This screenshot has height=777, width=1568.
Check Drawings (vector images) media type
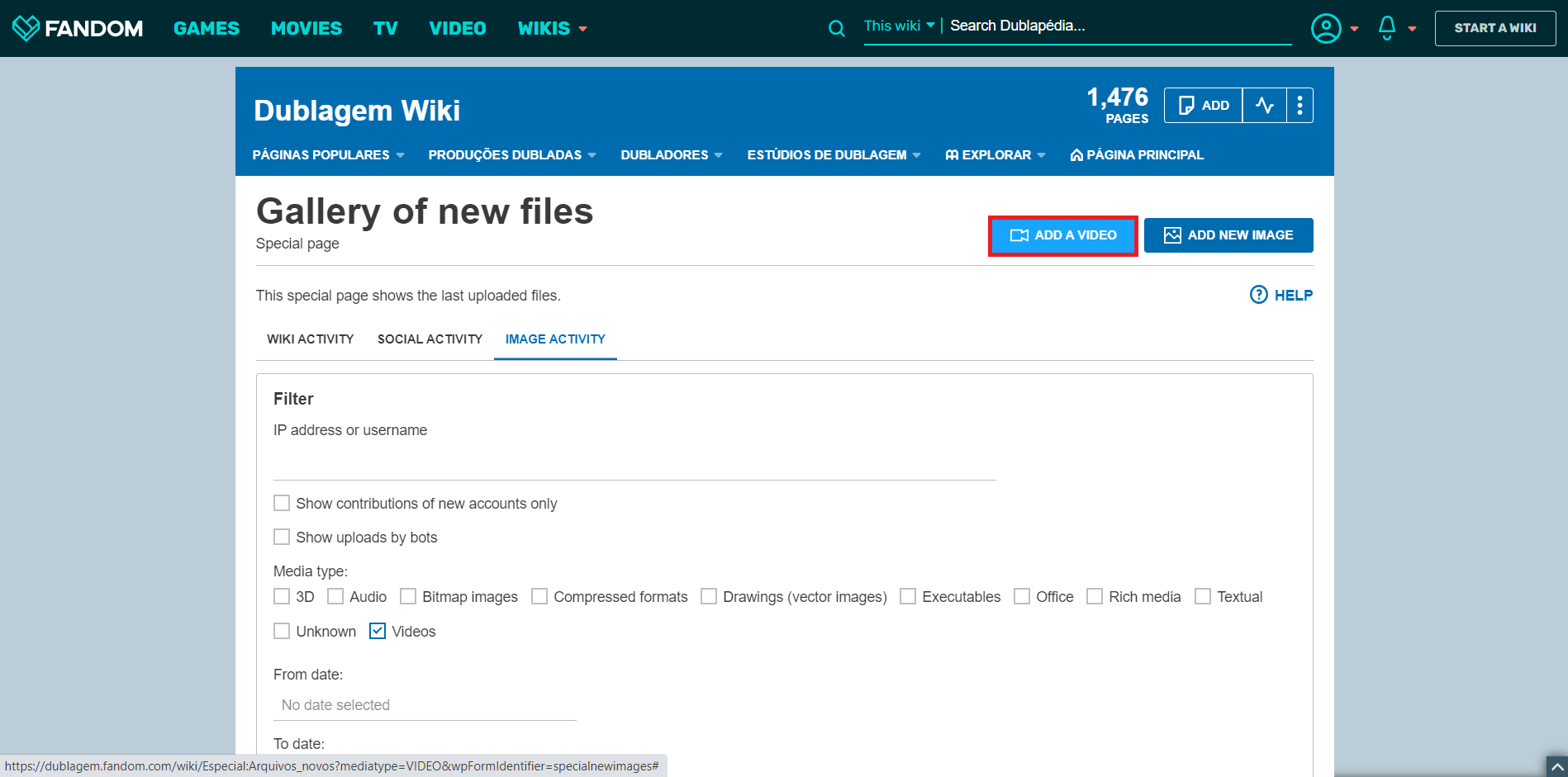(x=709, y=596)
